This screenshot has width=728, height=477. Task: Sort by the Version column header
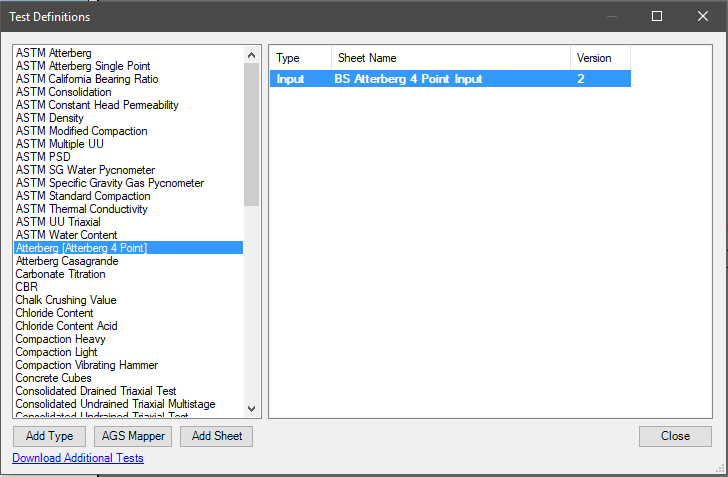point(600,58)
